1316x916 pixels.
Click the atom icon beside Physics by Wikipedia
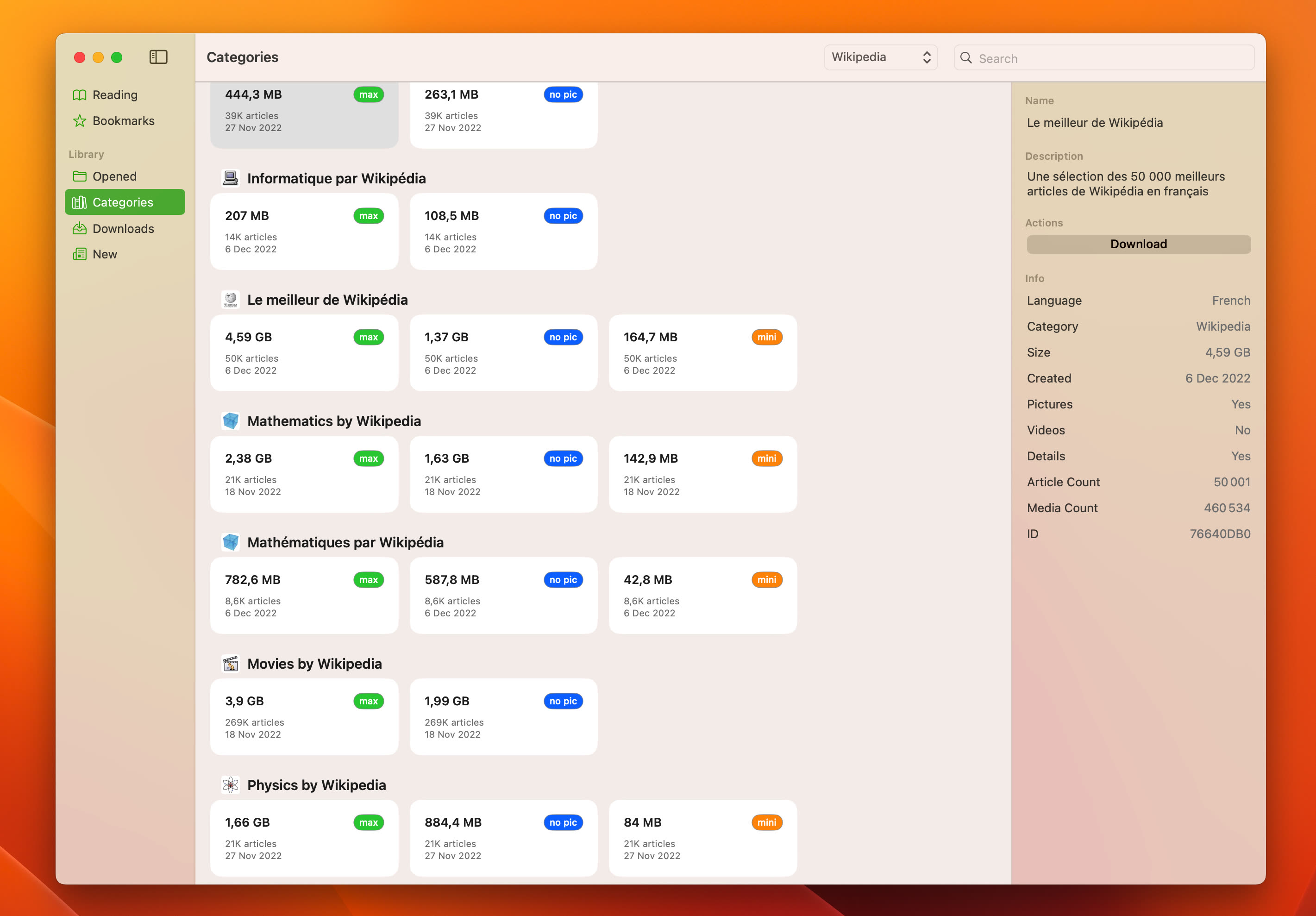point(231,785)
